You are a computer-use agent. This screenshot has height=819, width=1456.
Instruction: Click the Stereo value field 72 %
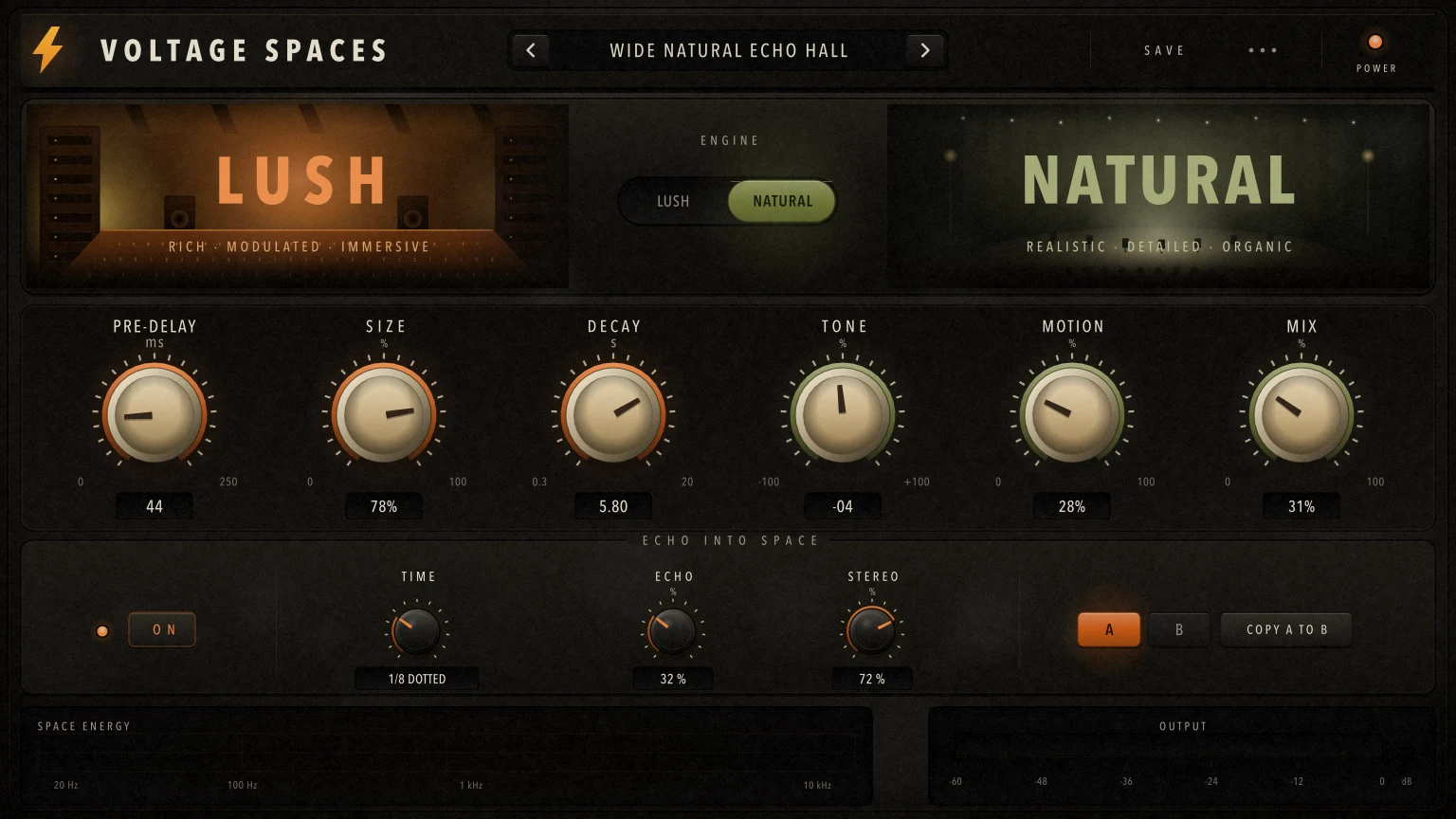(872, 679)
